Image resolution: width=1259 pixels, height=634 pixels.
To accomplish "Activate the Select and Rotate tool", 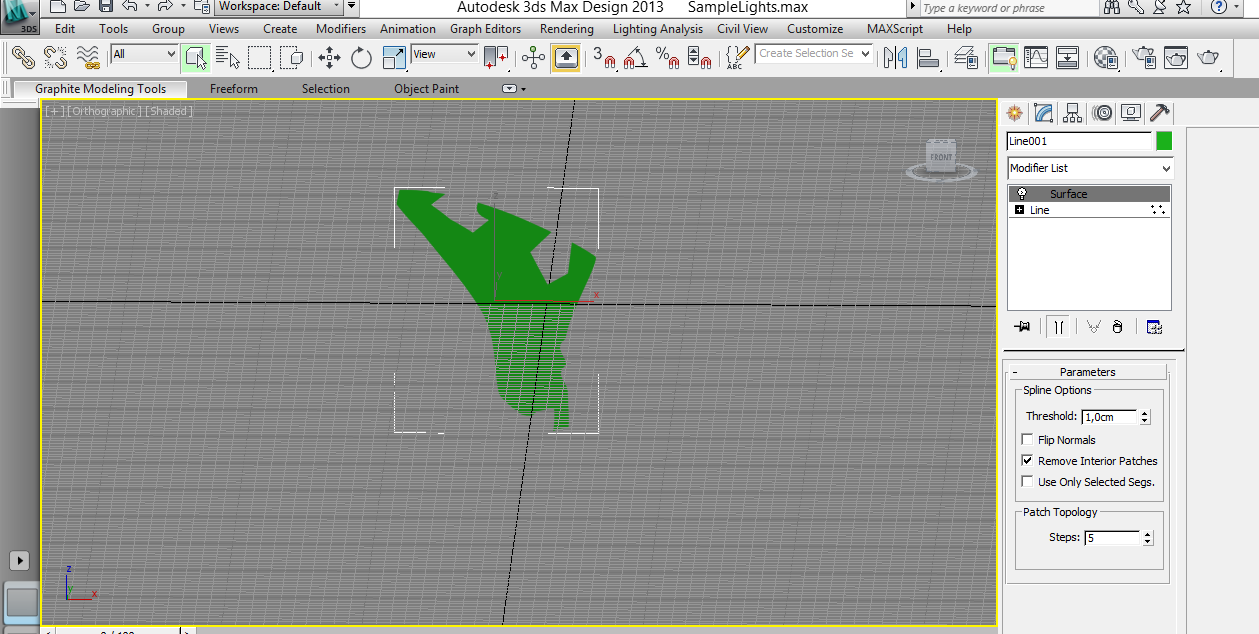I will (x=361, y=57).
